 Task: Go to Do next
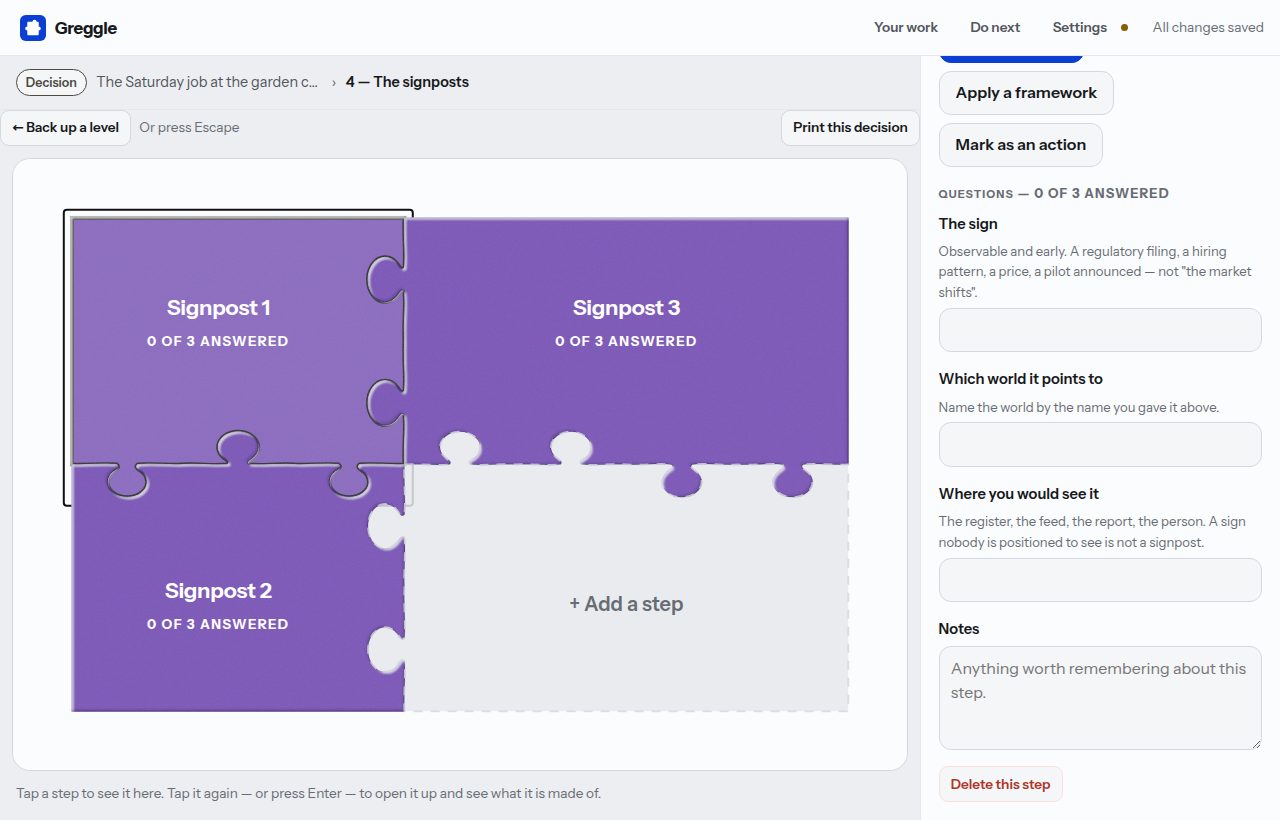[995, 27]
